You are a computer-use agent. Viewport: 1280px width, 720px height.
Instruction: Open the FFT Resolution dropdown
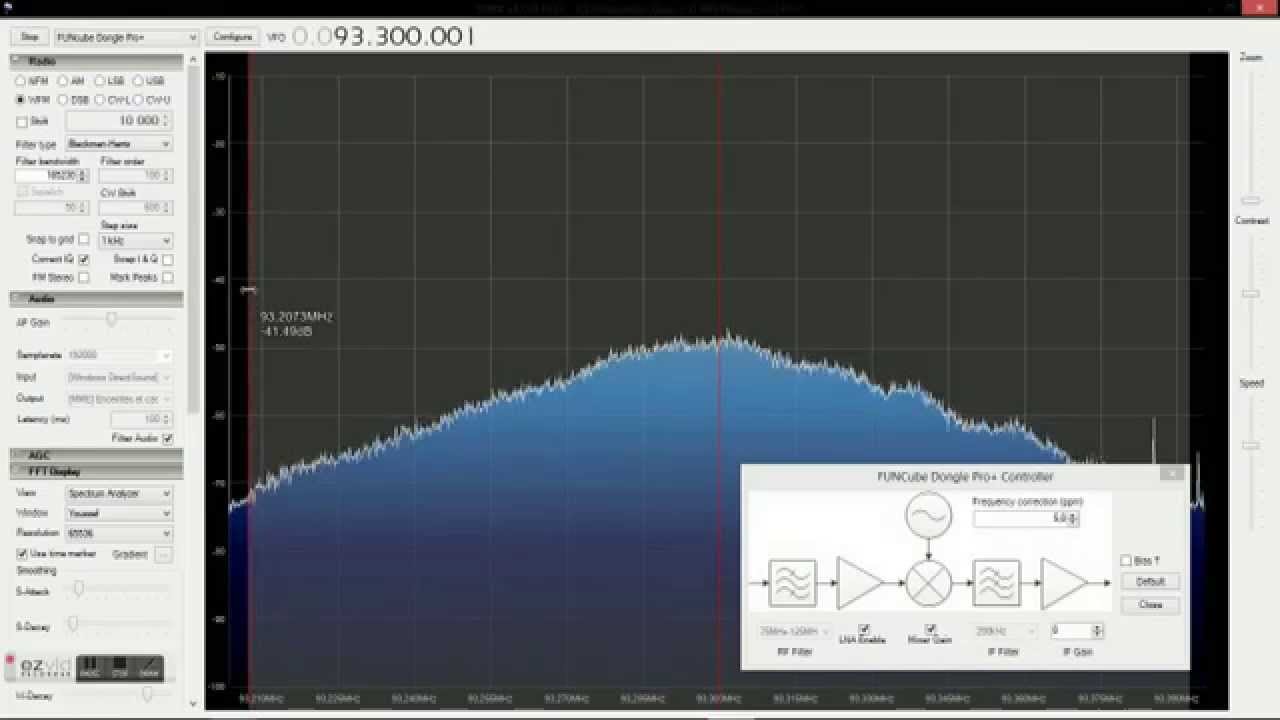[x=119, y=534]
